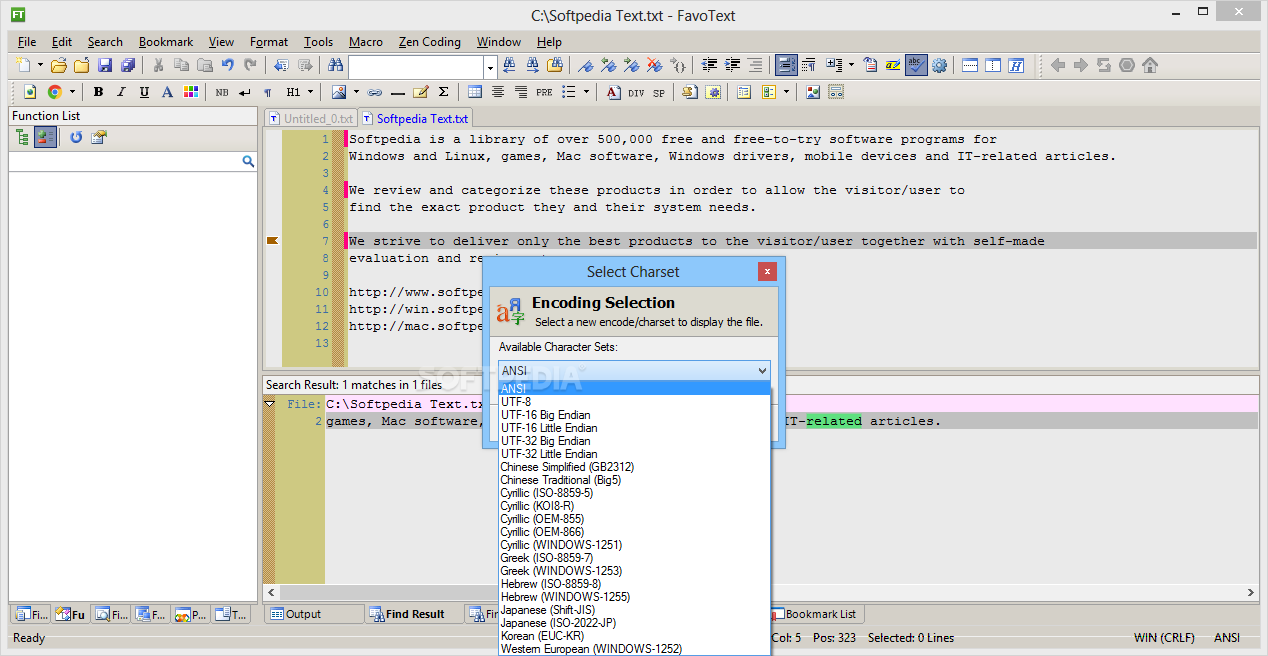Click the Cut scissors icon

(158, 65)
